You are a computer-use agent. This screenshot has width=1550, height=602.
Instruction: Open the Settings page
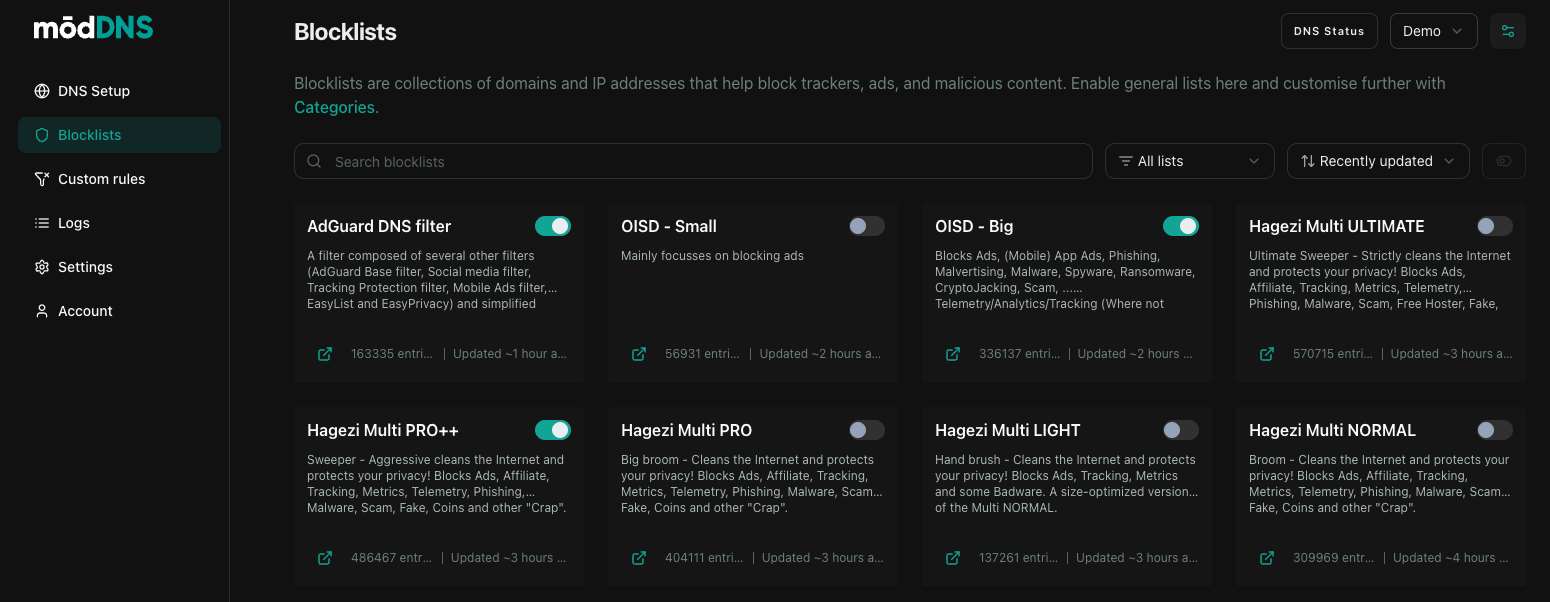(119, 267)
